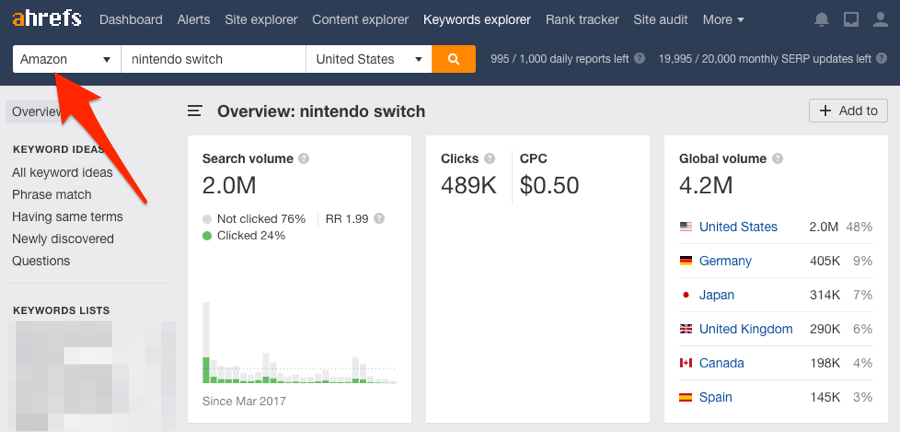Open the notifications bell icon
Viewport: 900px width, 432px height.
pyautogui.click(x=822, y=20)
